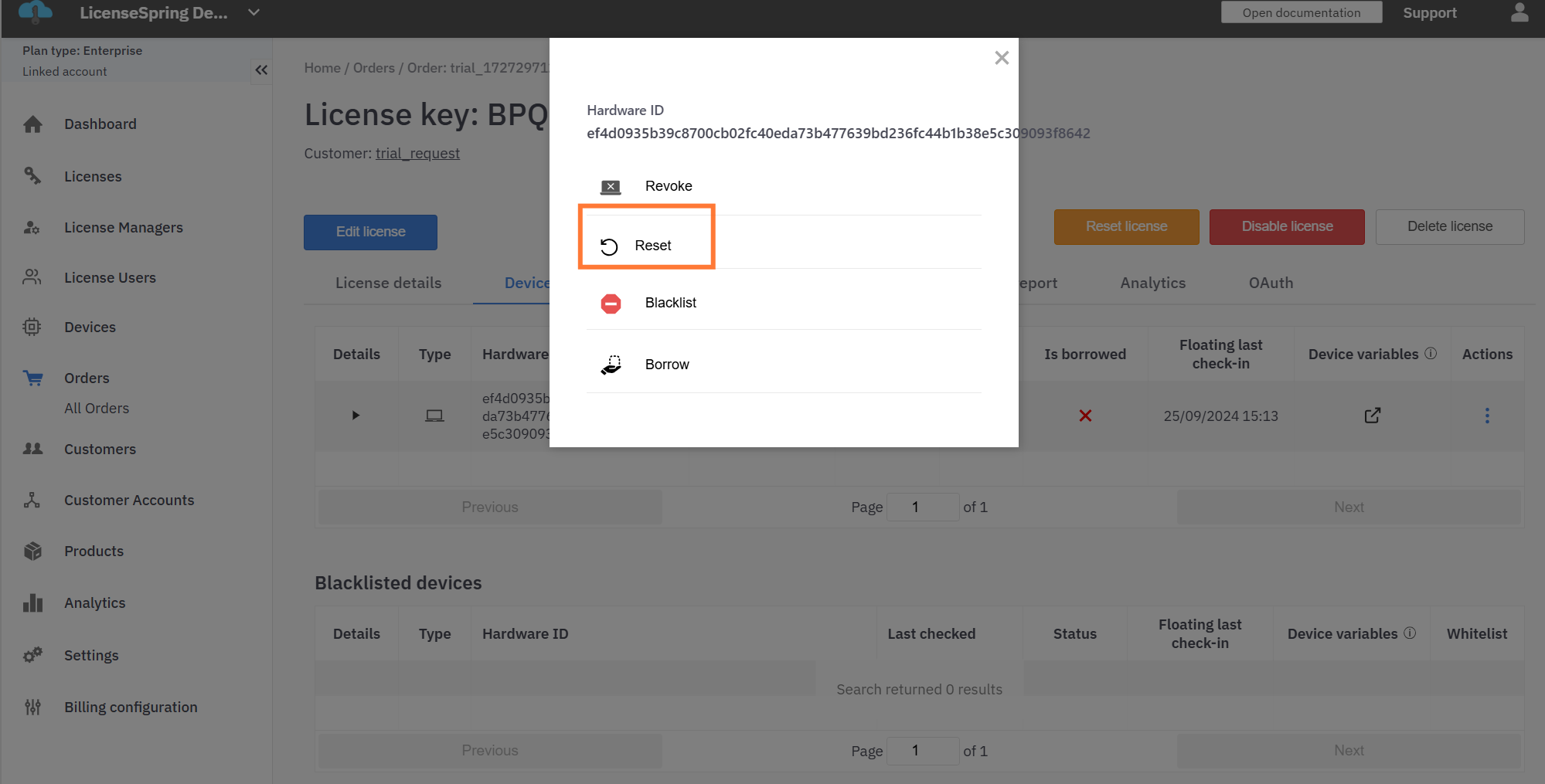Image resolution: width=1545 pixels, height=784 pixels.
Task: Select Reset in the device dialog
Action: (x=652, y=246)
